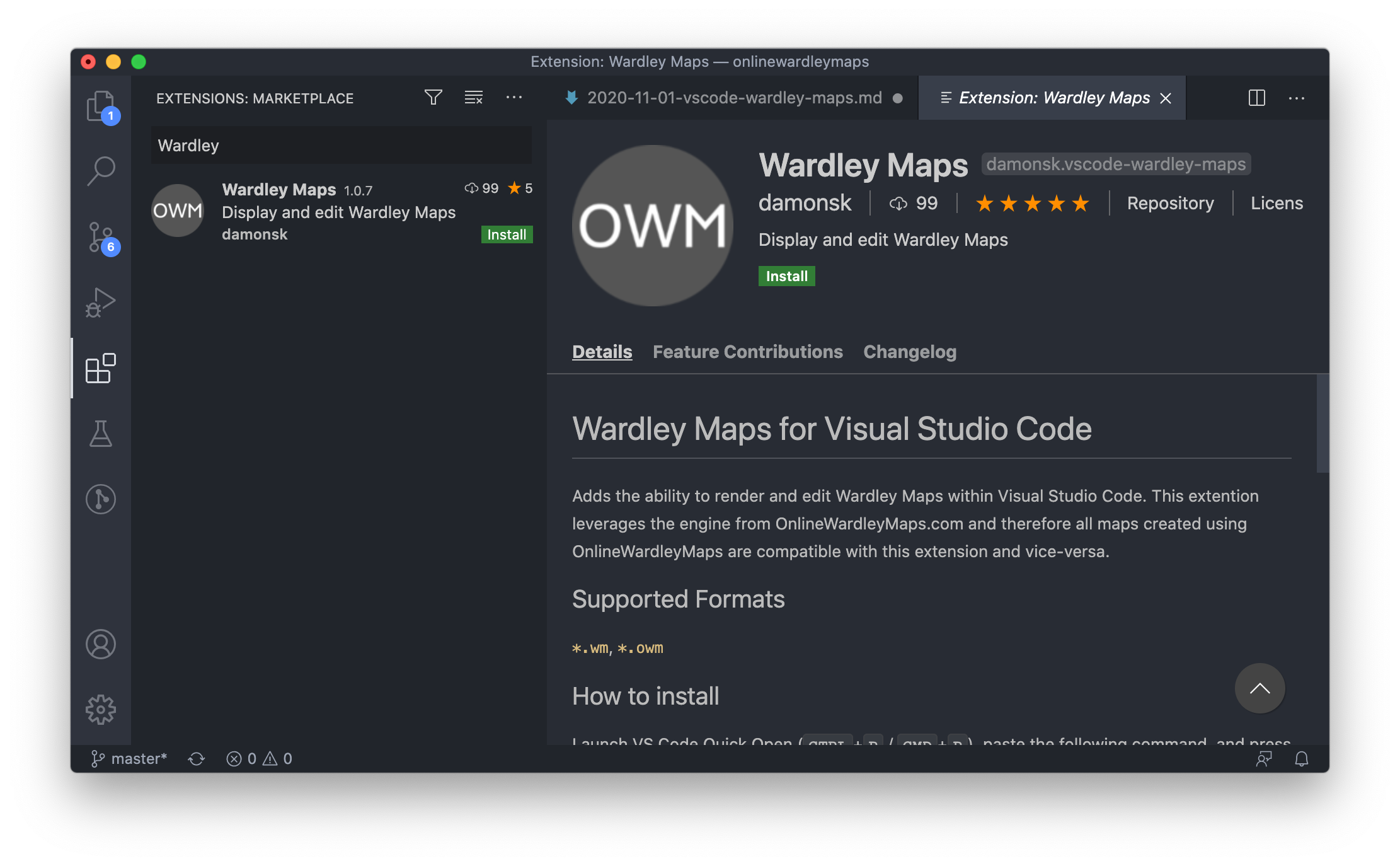Open the Search view in activity bar
1400x866 pixels.
click(101, 171)
